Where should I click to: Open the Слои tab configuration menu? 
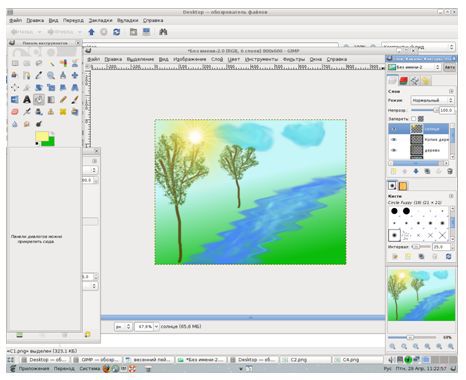(451, 91)
